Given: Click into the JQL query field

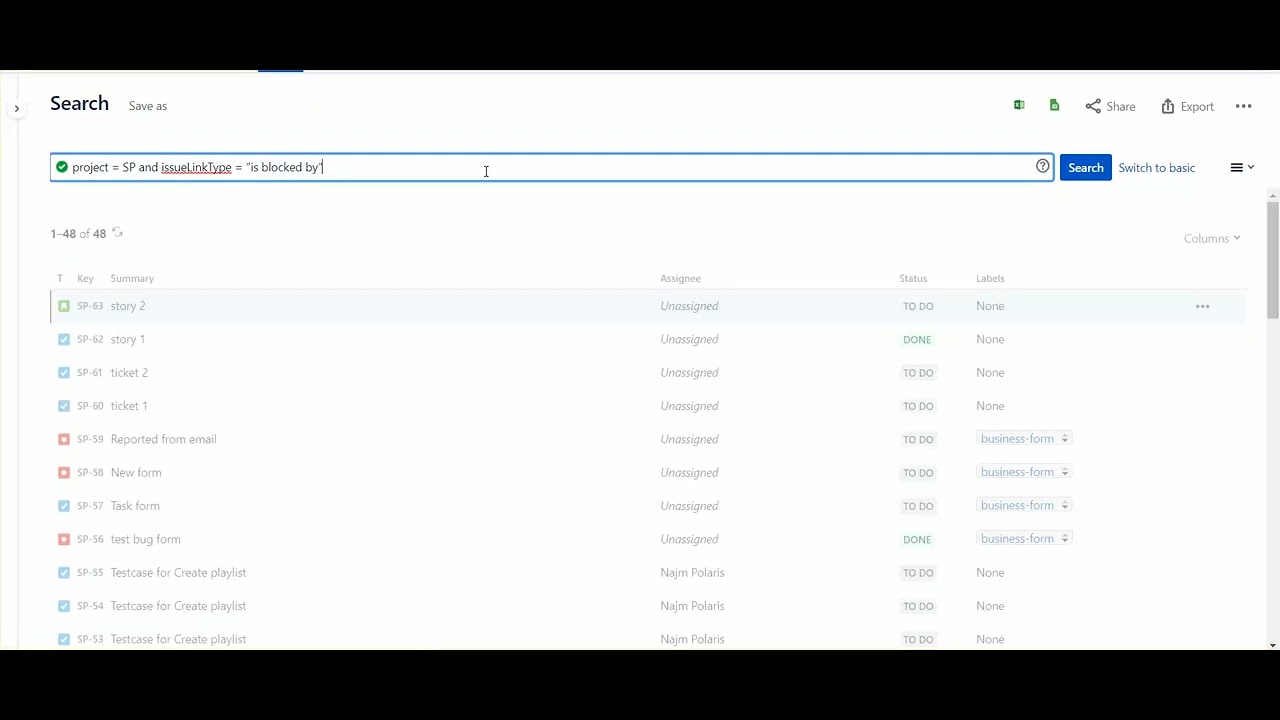Looking at the screenshot, I should (x=552, y=167).
